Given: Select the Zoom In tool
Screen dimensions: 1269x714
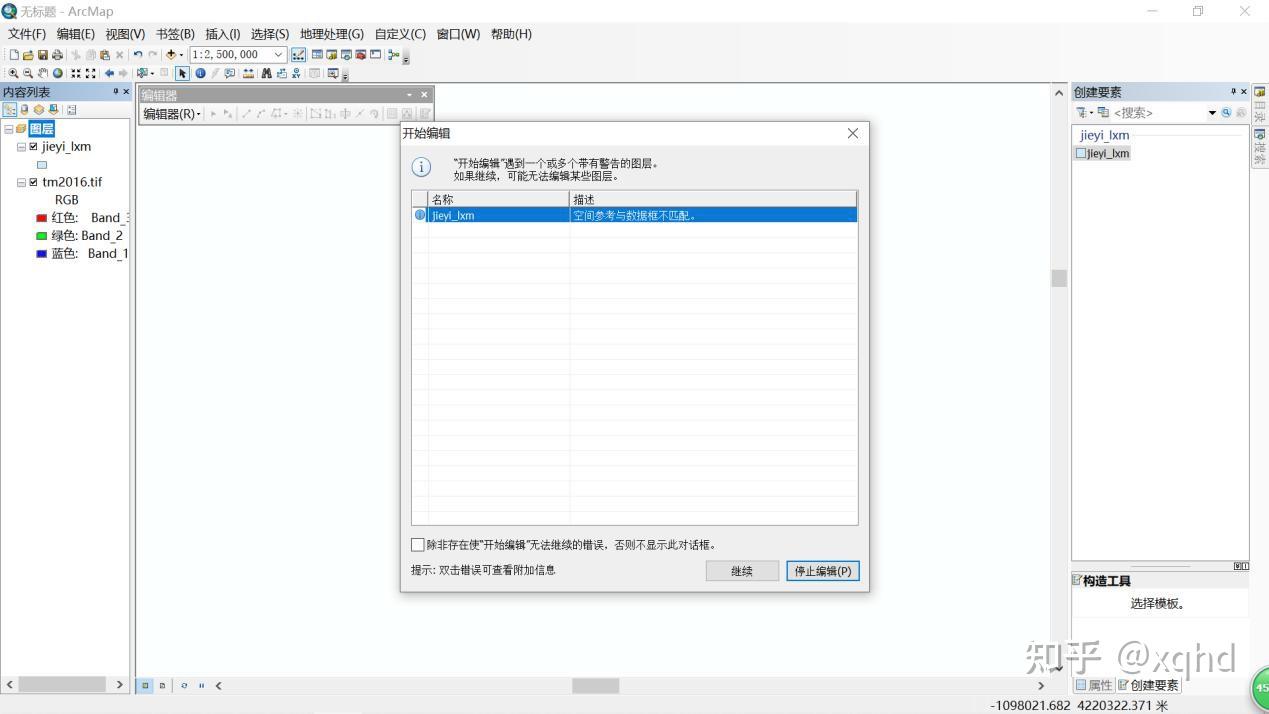Looking at the screenshot, I should click(x=14, y=73).
